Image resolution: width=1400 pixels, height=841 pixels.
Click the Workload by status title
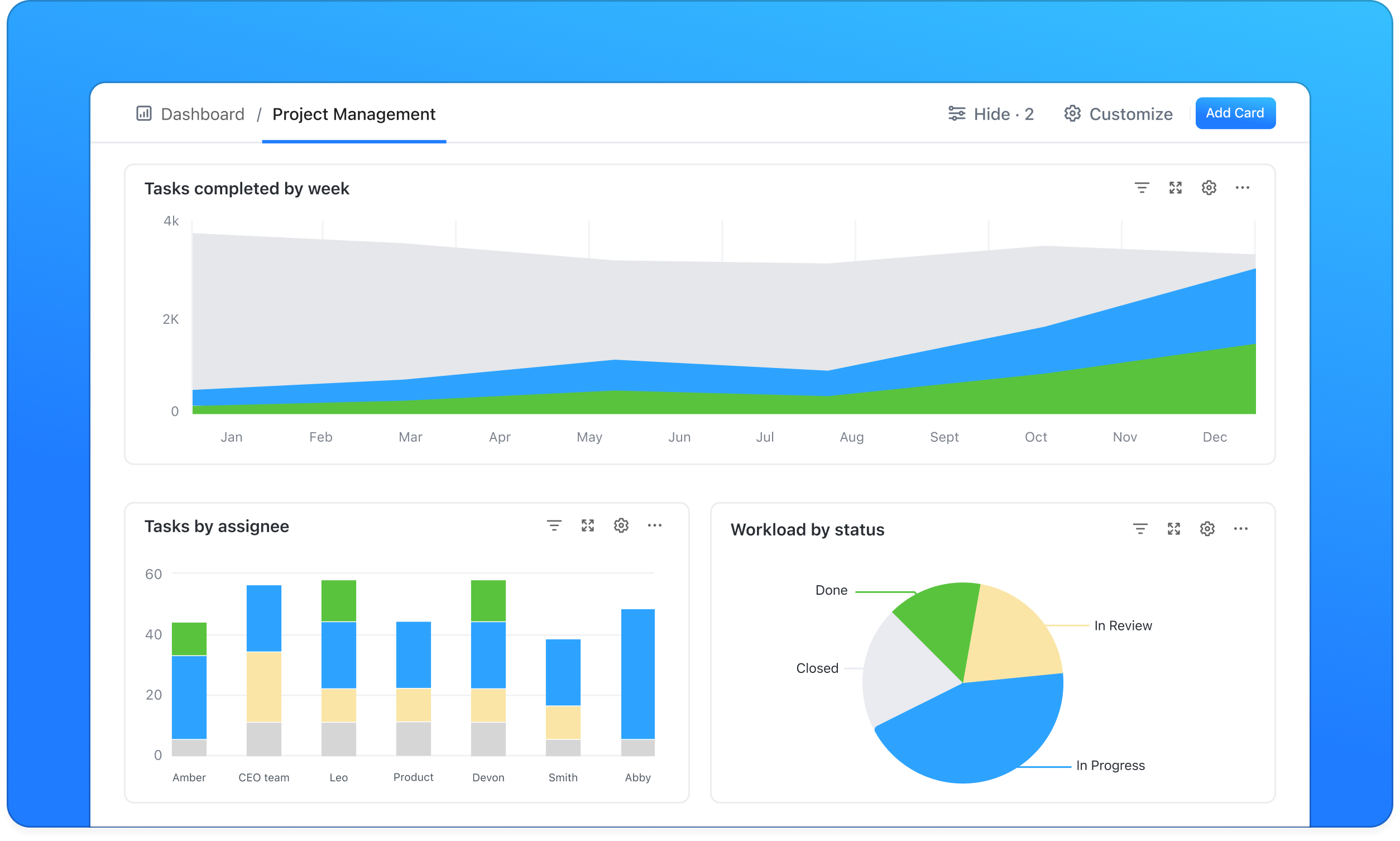[807, 529]
